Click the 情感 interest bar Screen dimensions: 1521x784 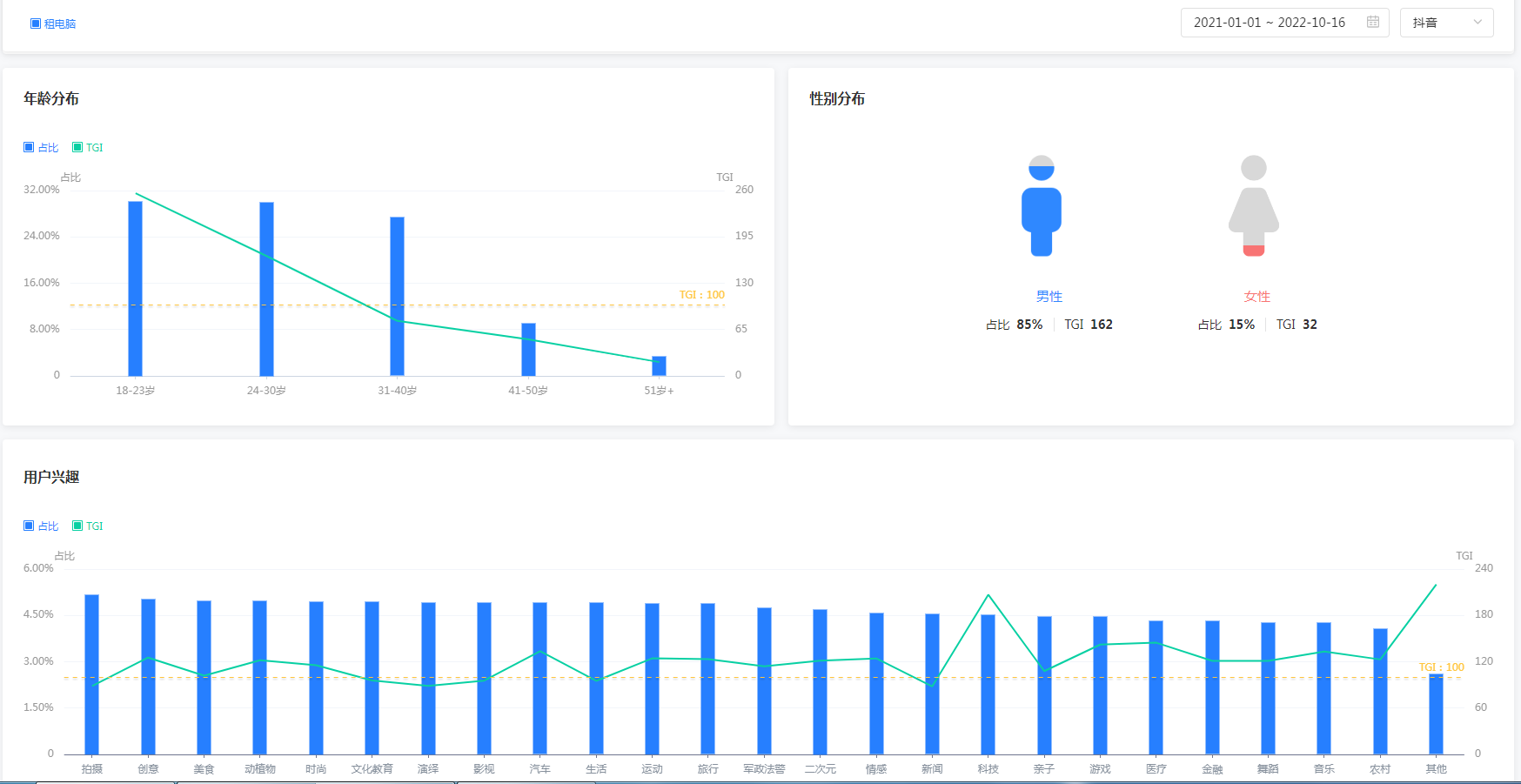click(x=876, y=684)
